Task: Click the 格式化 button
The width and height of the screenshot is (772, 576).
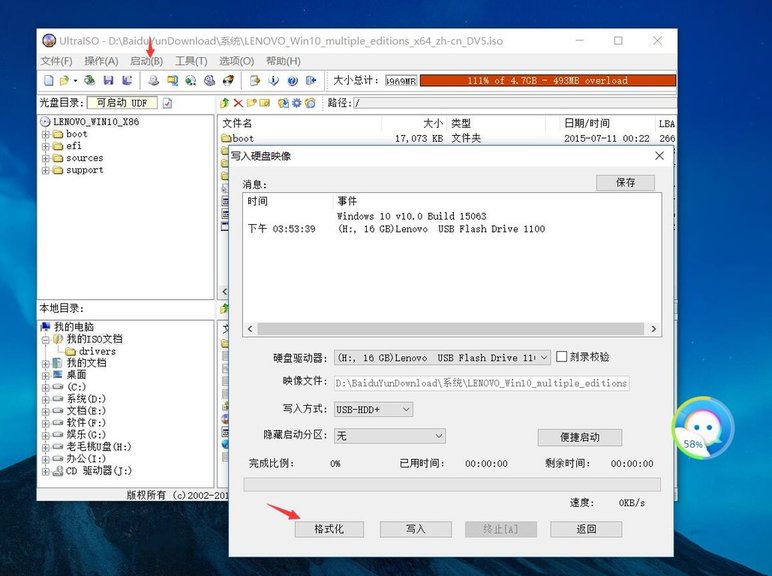Action: [x=329, y=529]
